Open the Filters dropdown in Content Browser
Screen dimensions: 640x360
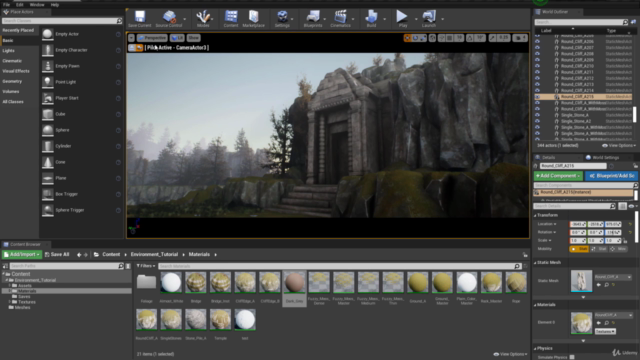coord(146,266)
